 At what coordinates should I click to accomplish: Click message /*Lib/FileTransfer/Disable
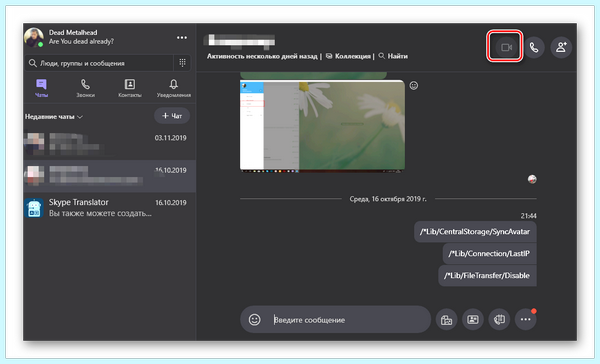coord(487,276)
